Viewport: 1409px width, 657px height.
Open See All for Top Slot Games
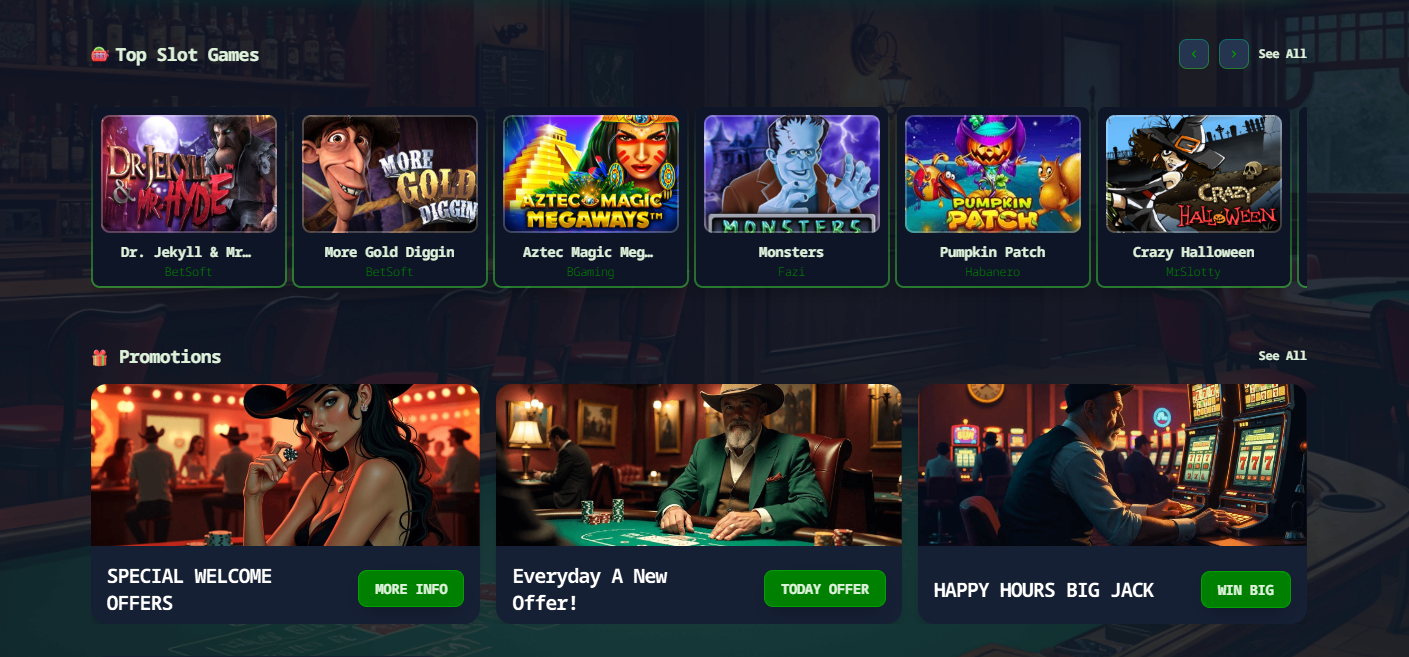(1282, 54)
